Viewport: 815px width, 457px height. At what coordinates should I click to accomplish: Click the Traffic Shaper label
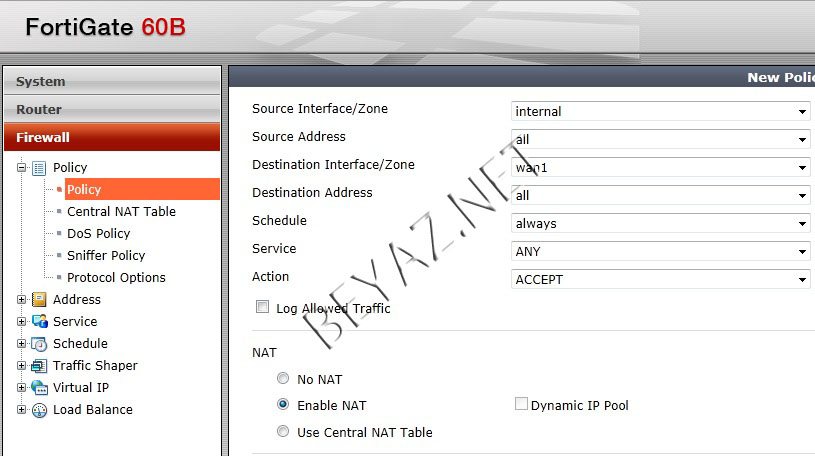[96, 365]
